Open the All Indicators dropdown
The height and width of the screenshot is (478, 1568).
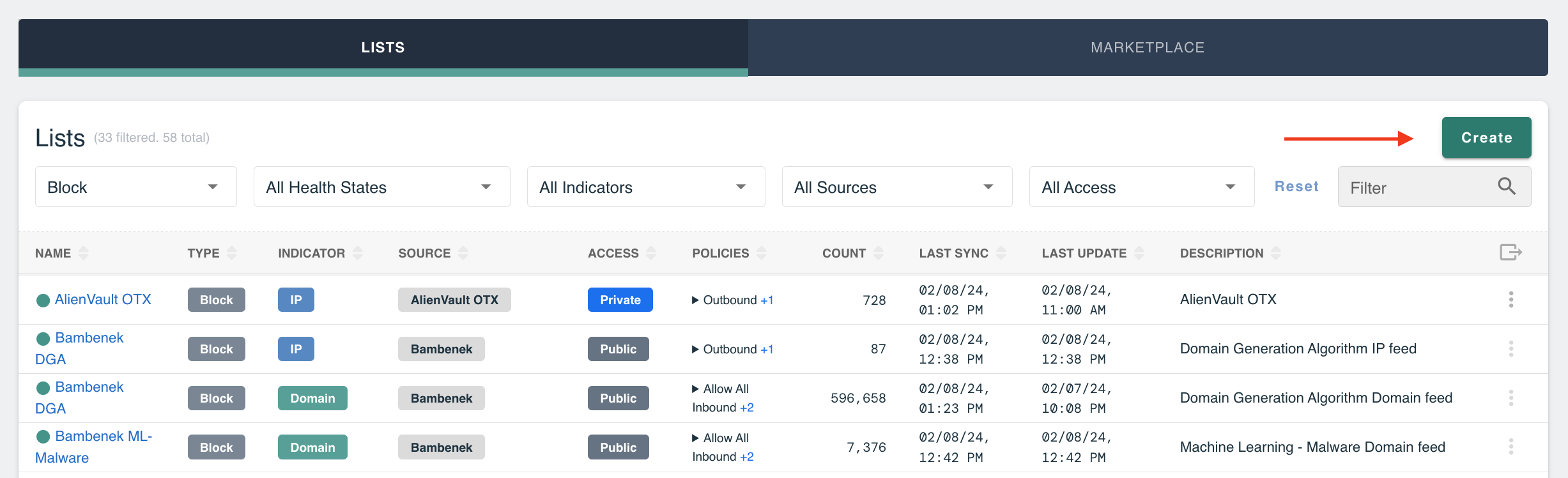646,187
